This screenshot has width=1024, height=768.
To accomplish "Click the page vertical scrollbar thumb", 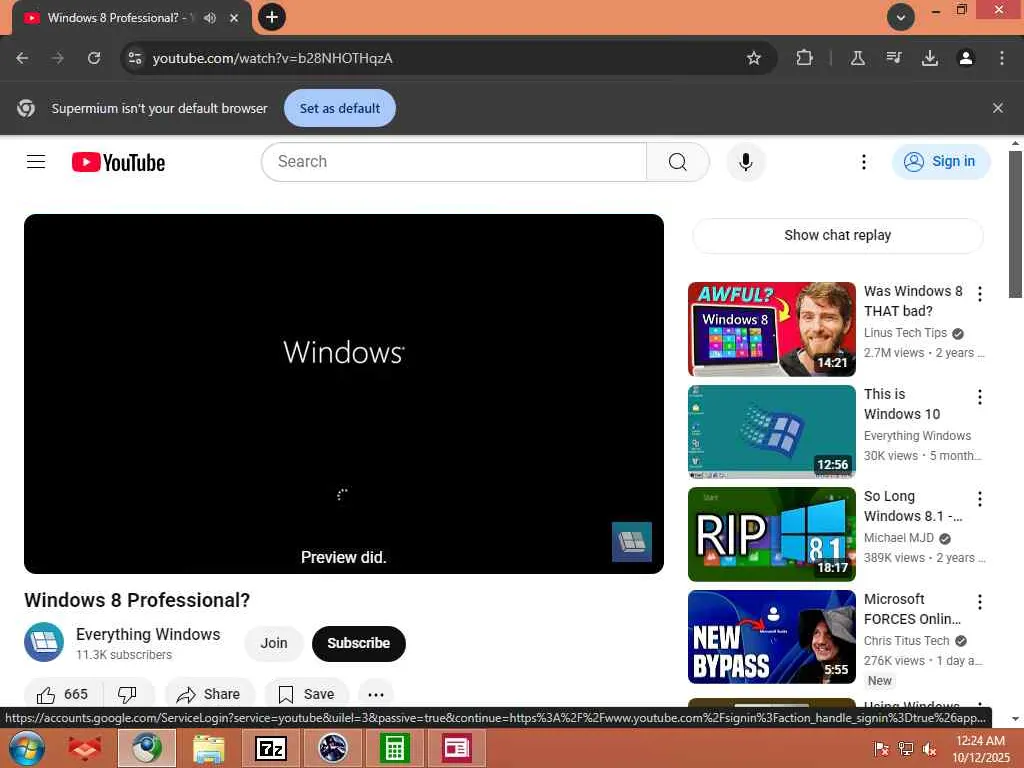I will [1015, 225].
